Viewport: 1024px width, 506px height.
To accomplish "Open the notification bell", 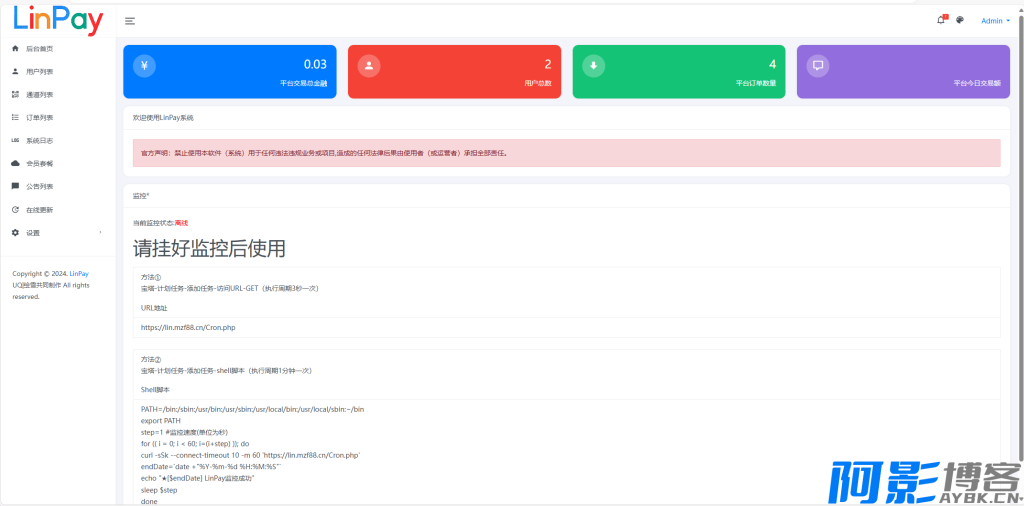I will click(x=940, y=20).
